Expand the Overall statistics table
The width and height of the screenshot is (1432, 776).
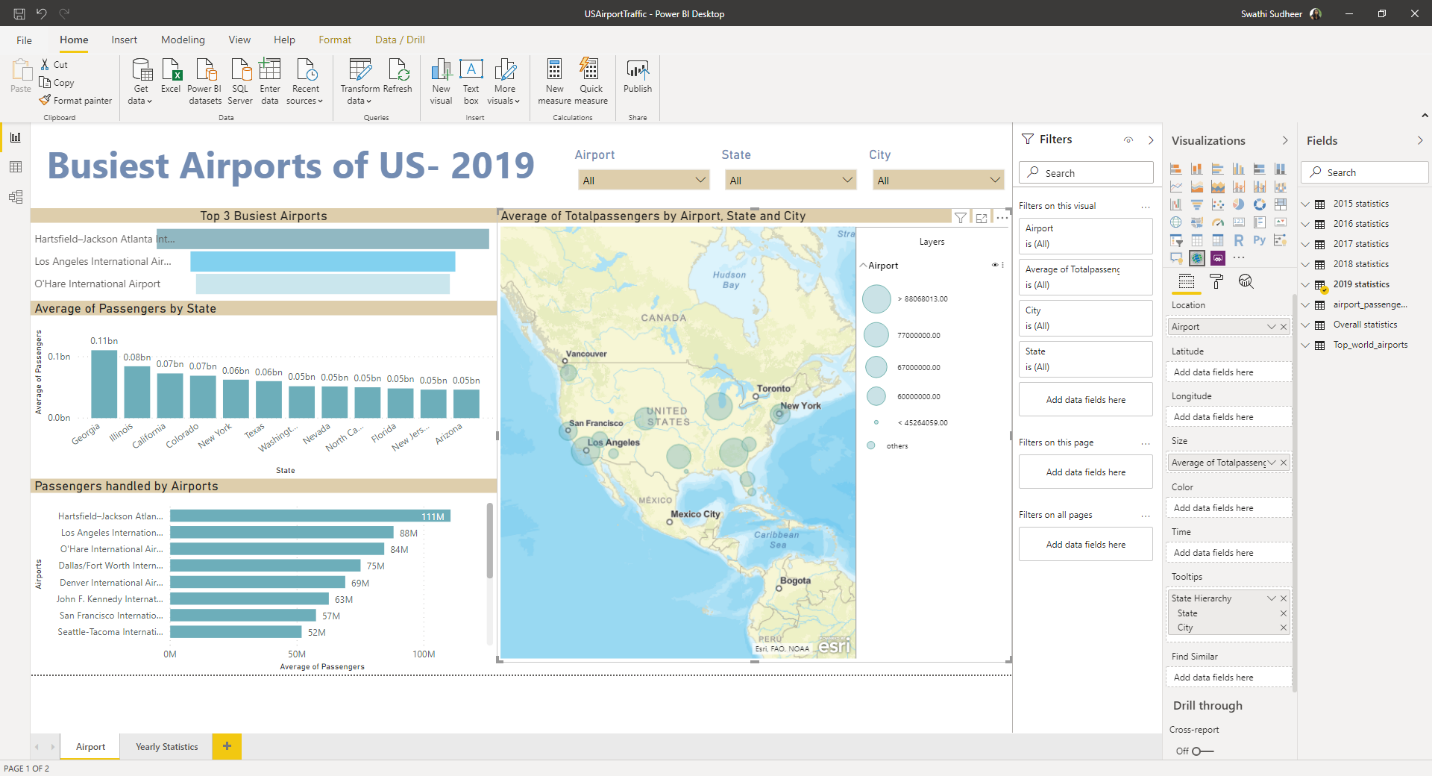point(1306,325)
